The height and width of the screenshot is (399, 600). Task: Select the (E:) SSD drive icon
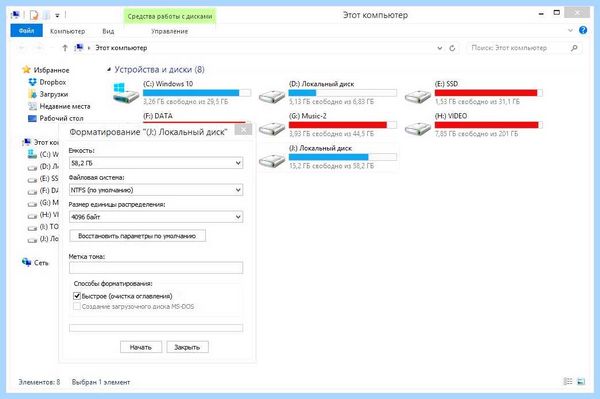[x=418, y=96]
